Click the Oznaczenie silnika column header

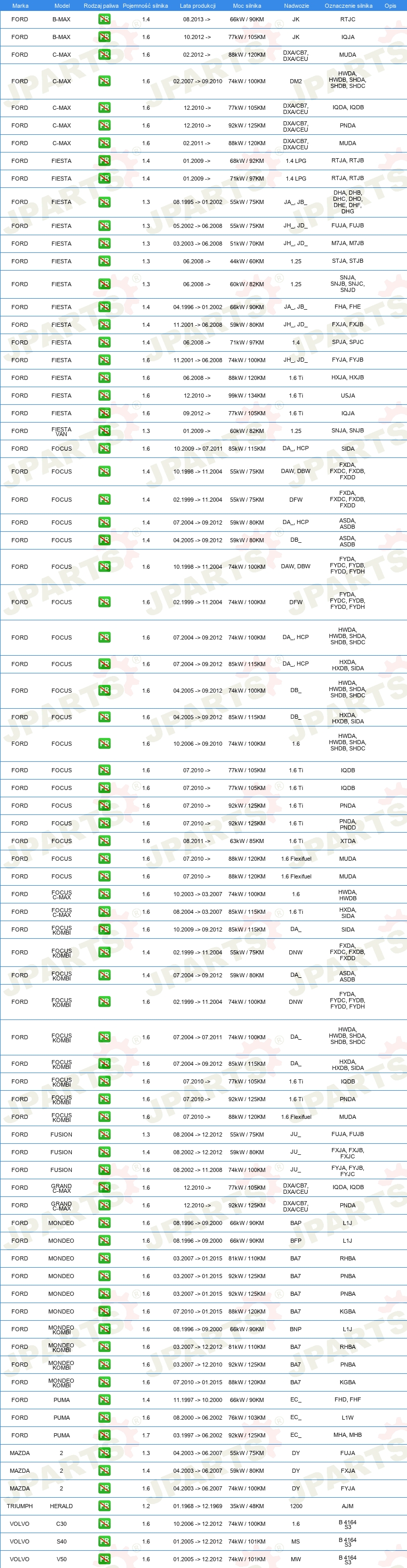349,6
